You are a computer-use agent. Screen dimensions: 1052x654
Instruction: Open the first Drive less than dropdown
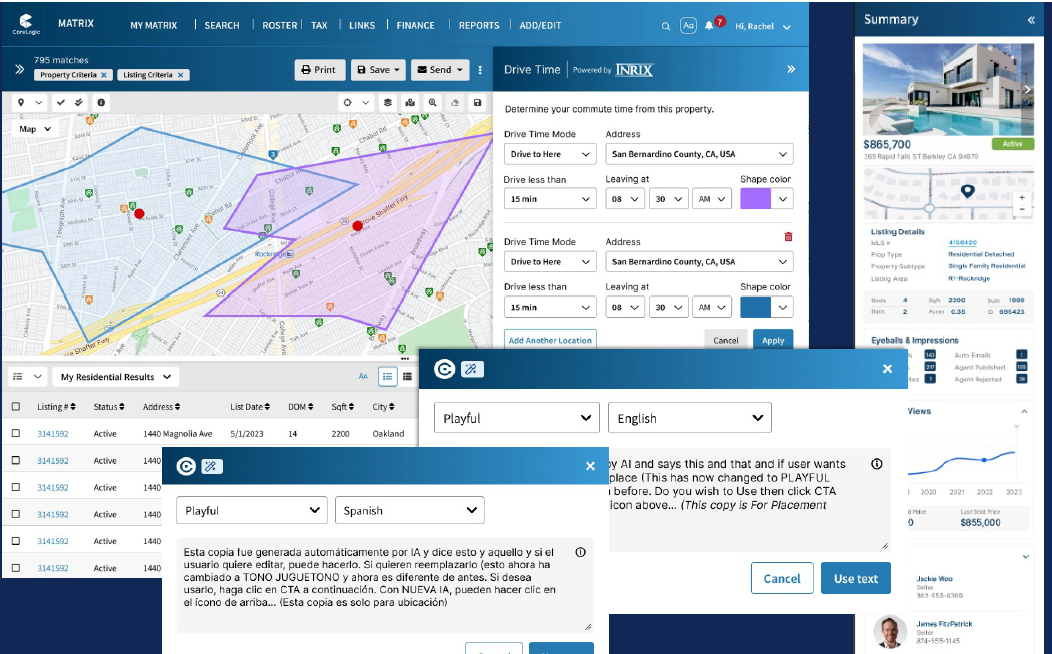tap(550, 199)
